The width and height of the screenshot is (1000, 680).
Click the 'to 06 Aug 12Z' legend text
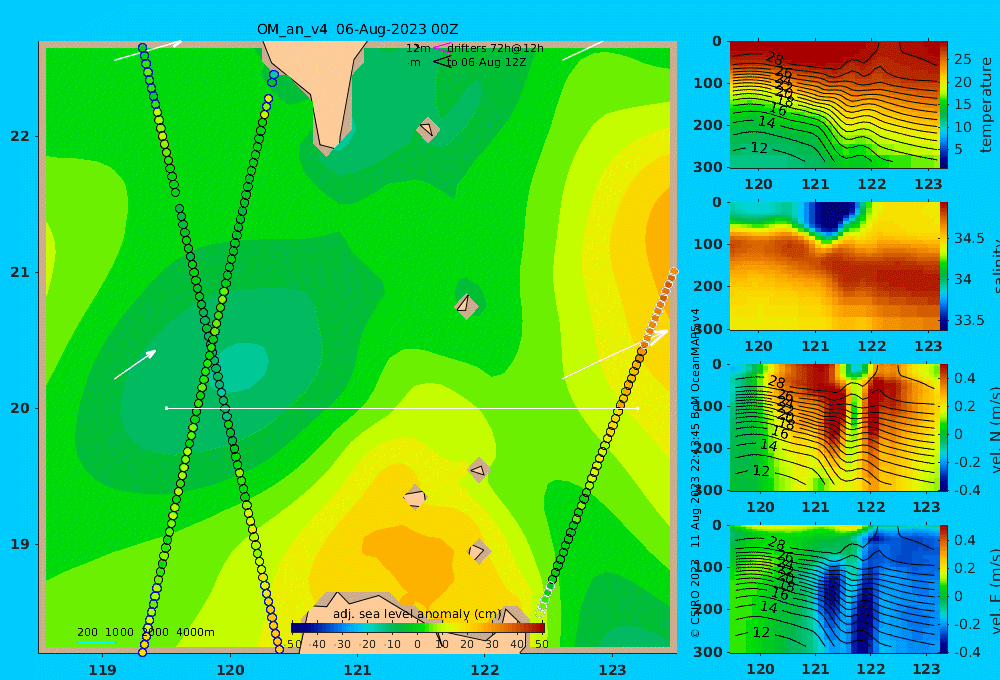tap(487, 62)
